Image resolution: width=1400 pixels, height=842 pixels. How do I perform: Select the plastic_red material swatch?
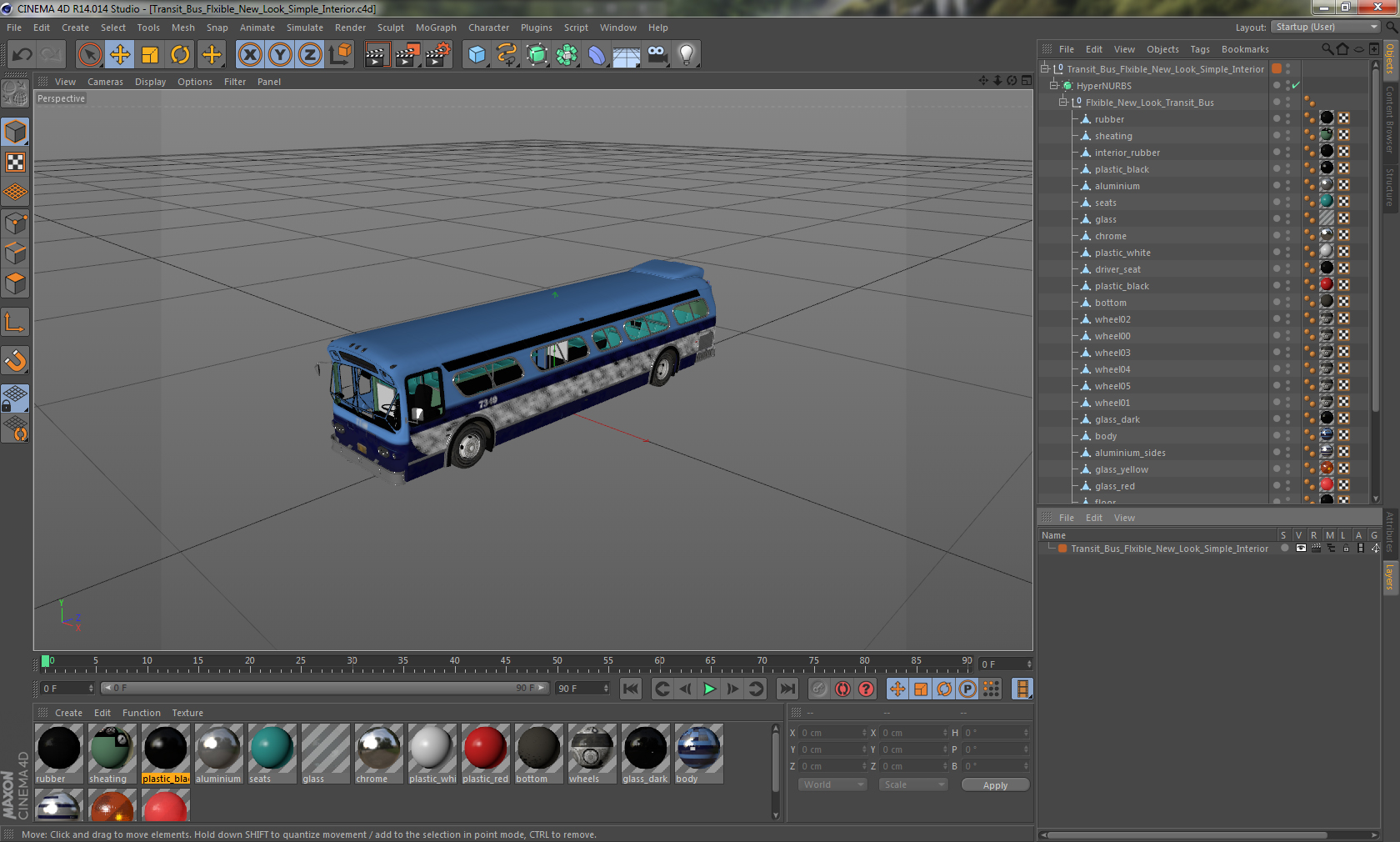tap(485, 754)
